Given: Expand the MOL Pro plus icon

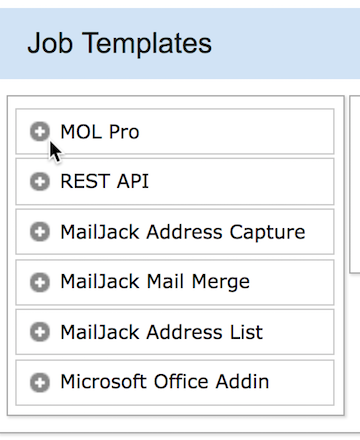Looking at the screenshot, I should (40, 131).
